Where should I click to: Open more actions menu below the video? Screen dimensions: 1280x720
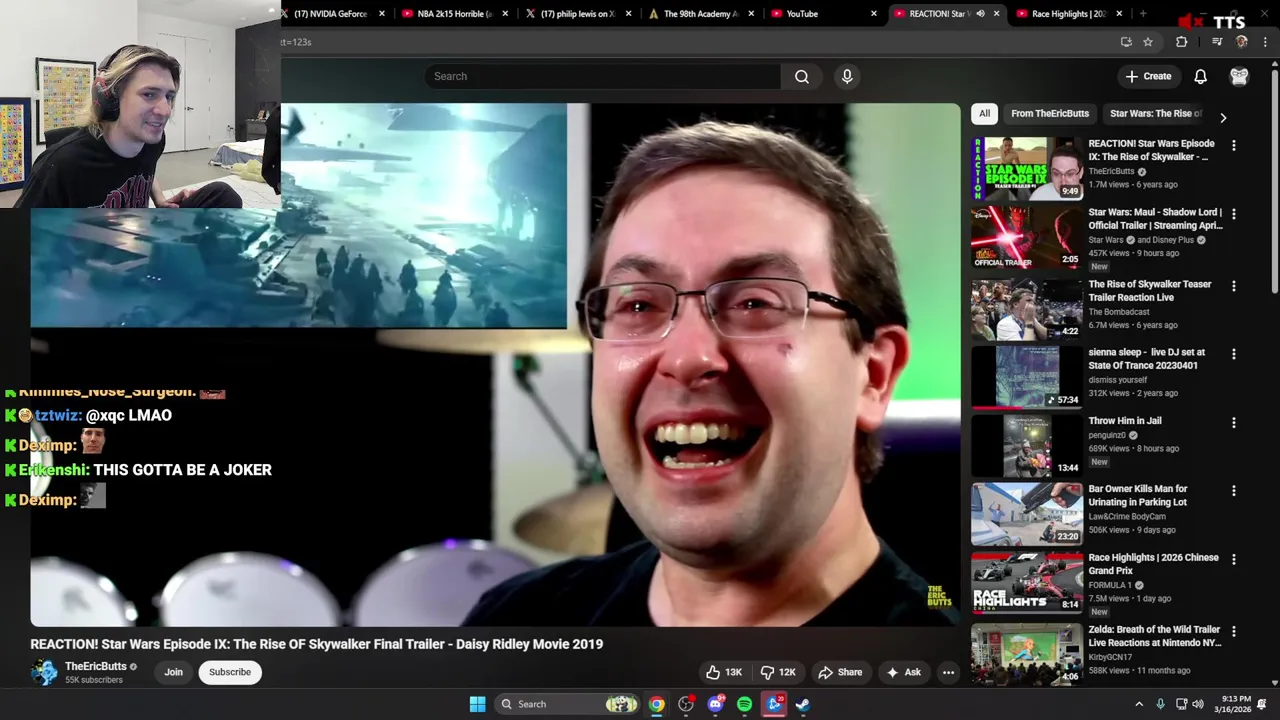point(948,672)
